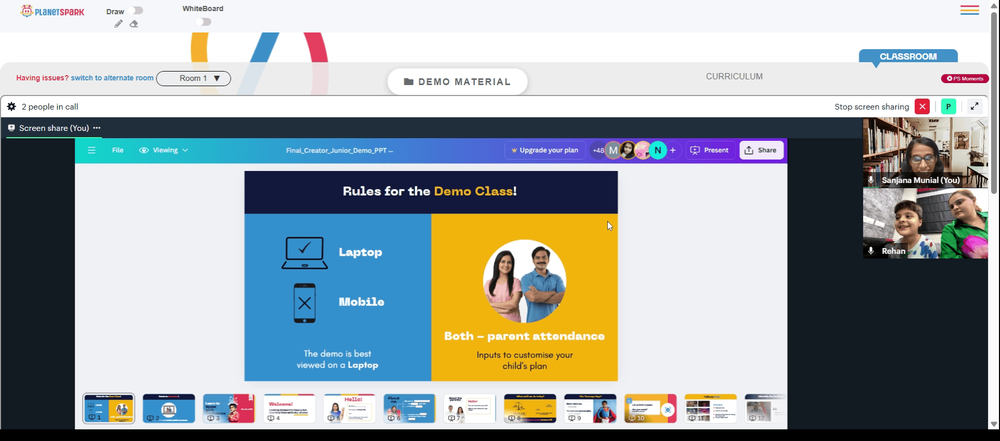Viewport: 1000px width, 441px height.
Task: Select slide thumbnail 8
Action: (x=530, y=408)
